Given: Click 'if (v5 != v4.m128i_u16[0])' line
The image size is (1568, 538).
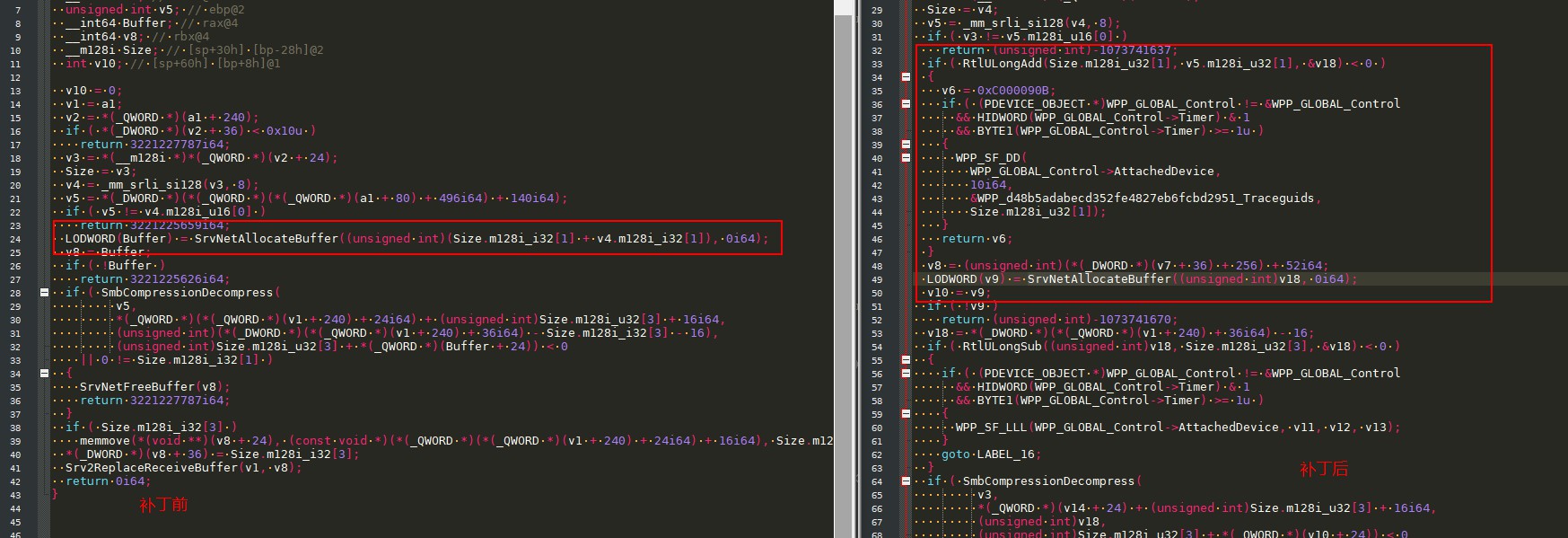Looking at the screenshot, I should (x=165, y=211).
